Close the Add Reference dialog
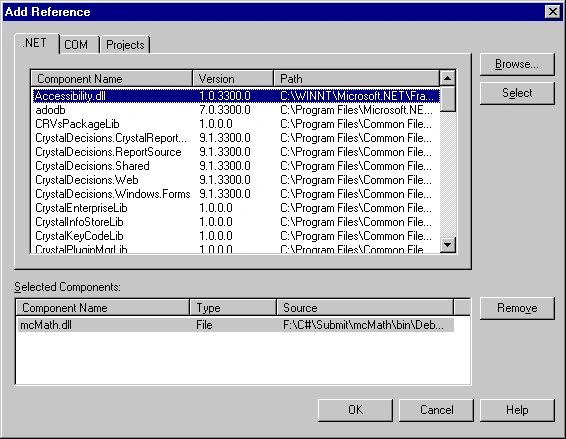 (x=552, y=12)
